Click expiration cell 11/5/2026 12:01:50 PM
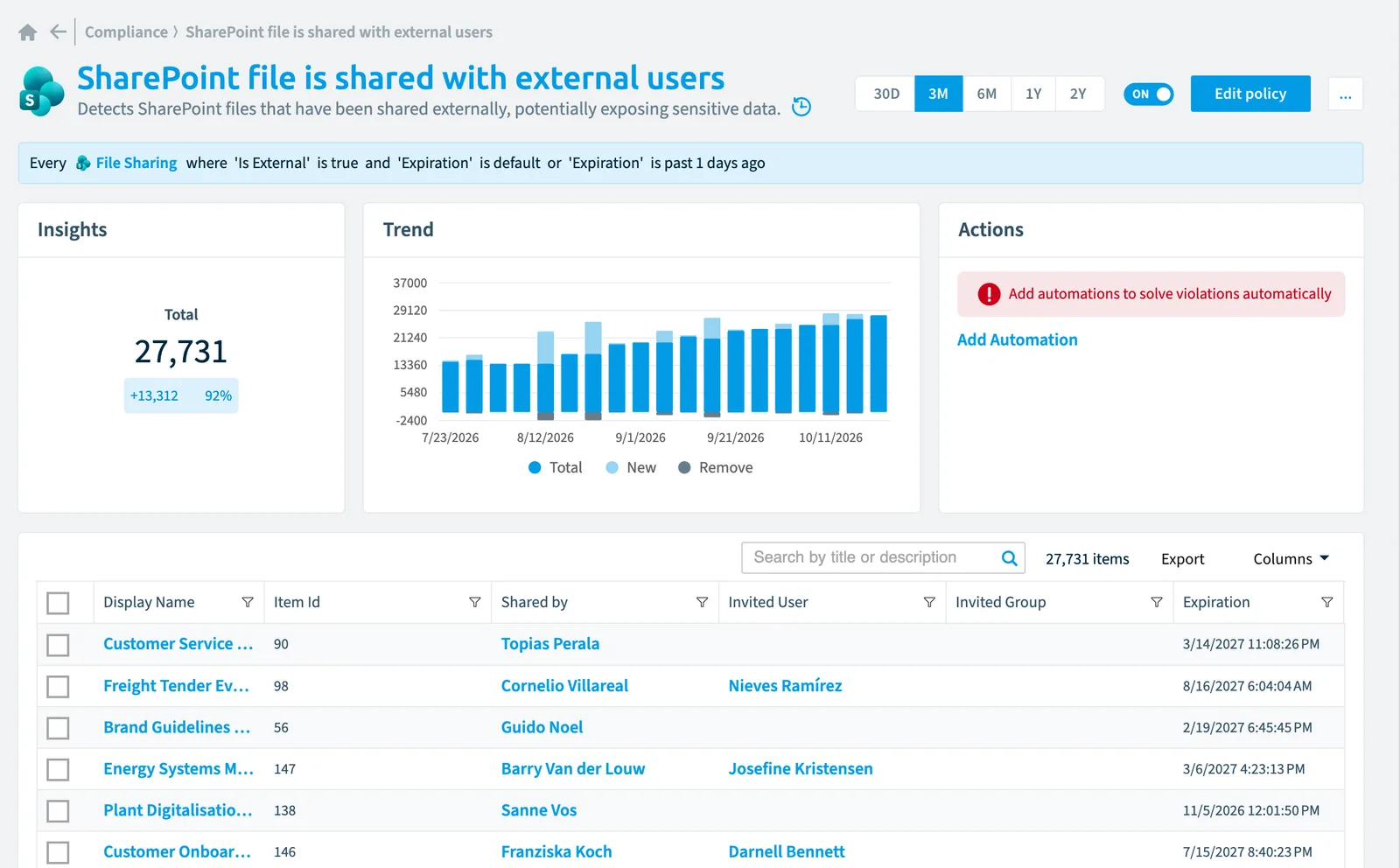 [x=1251, y=810]
